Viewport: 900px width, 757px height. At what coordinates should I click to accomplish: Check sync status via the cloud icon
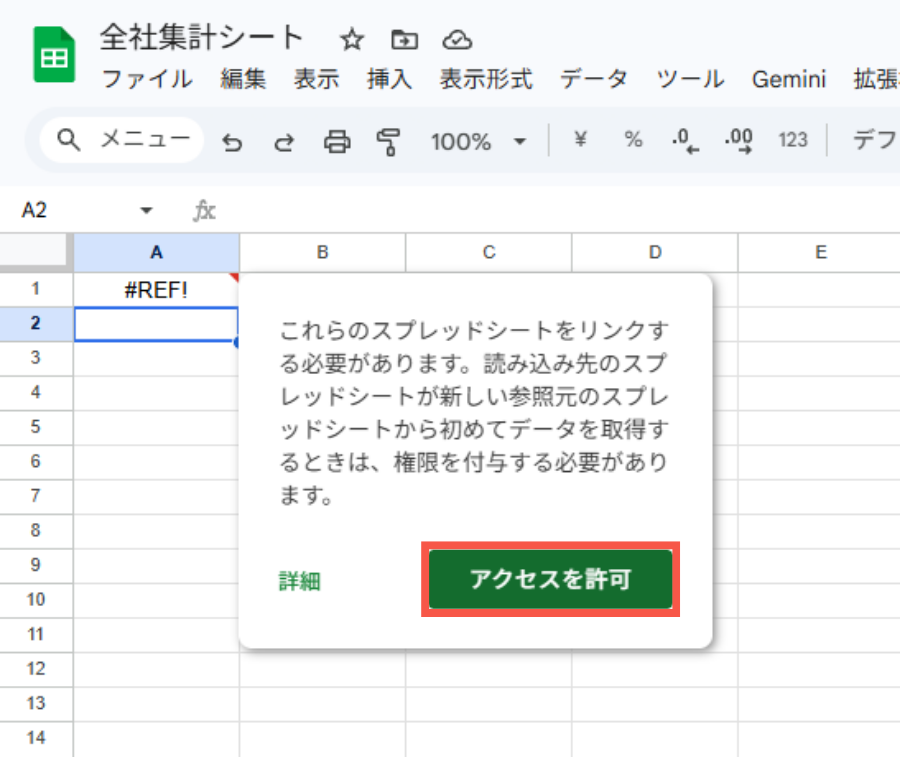(x=457, y=40)
